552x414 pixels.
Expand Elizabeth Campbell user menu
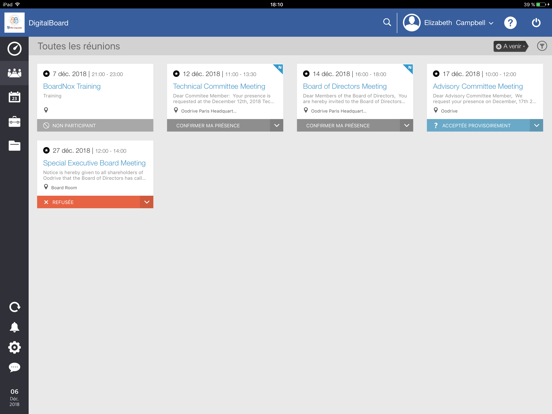[491, 23]
